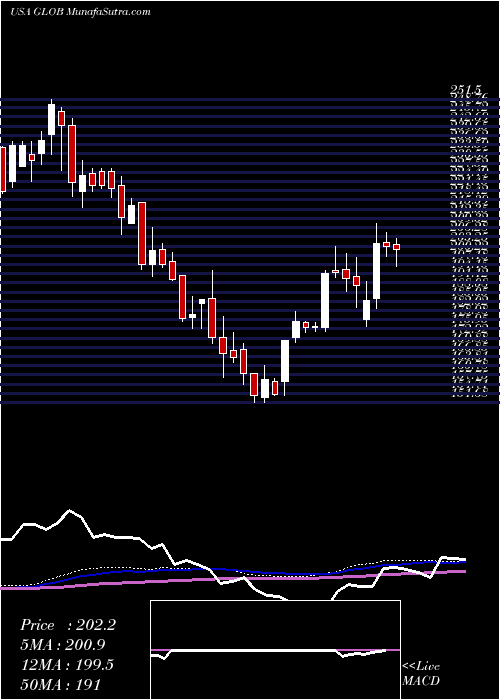This screenshot has width=500, height=700.
Task: Click the "Price : 202.2" readout
Action: click(x=68, y=625)
